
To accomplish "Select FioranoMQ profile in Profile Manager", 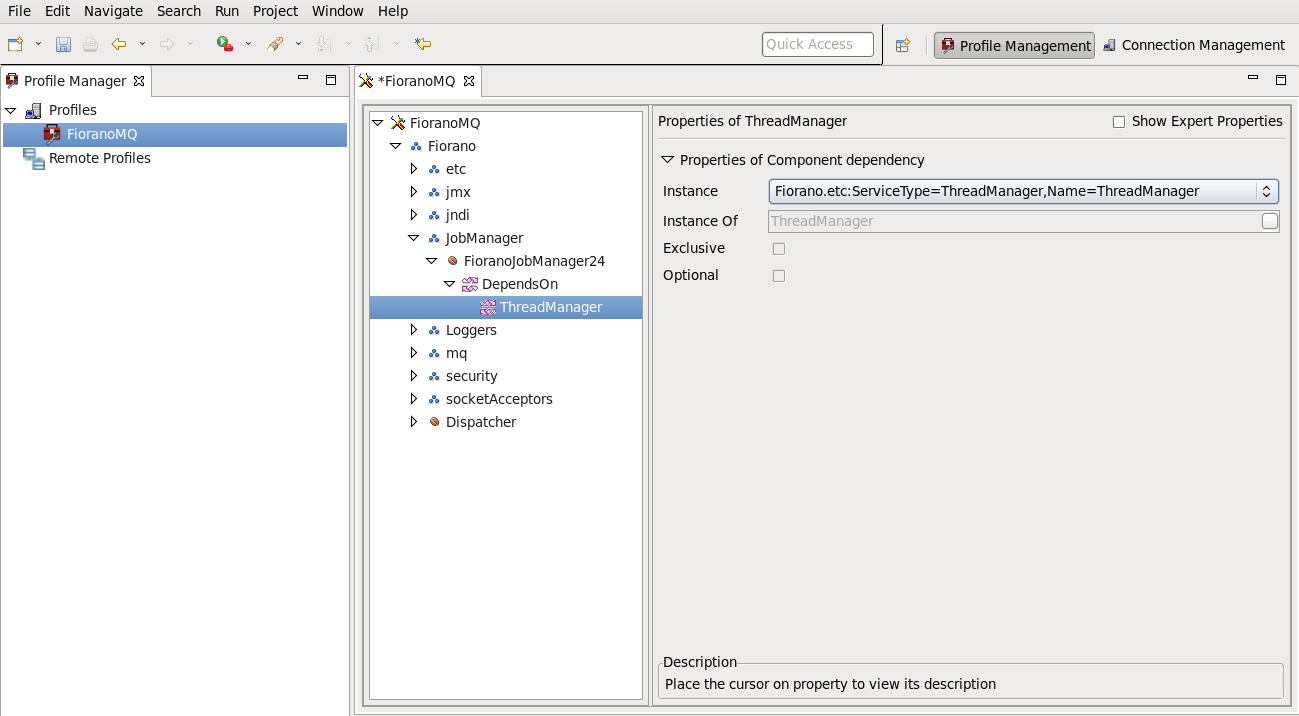I will (175, 134).
